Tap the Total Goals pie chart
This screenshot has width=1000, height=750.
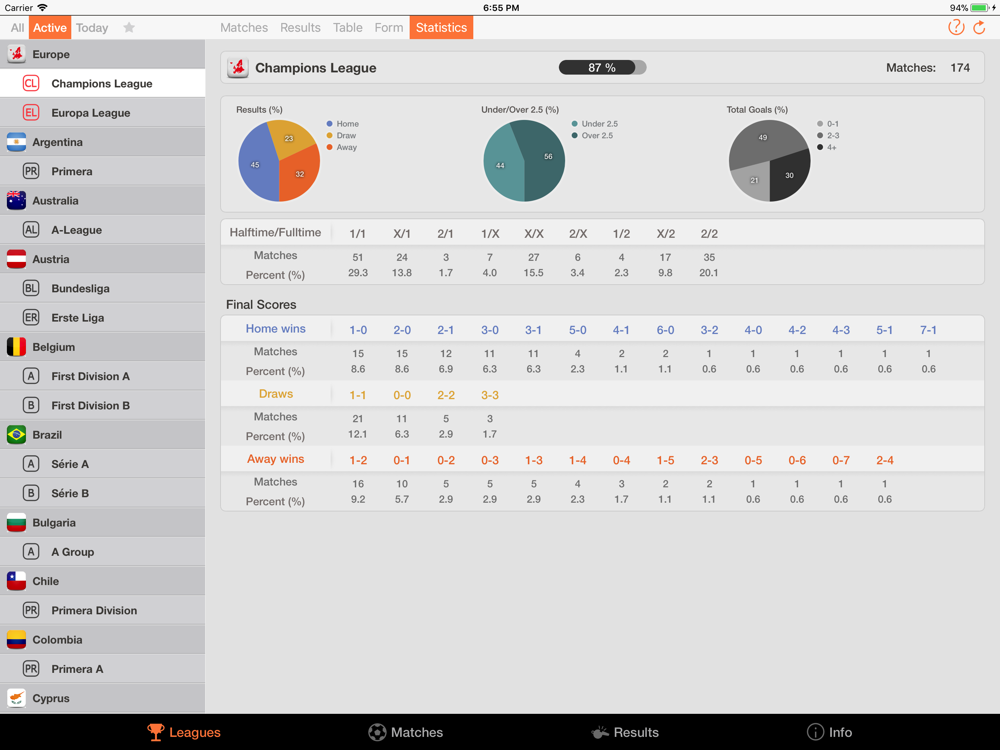[769, 161]
